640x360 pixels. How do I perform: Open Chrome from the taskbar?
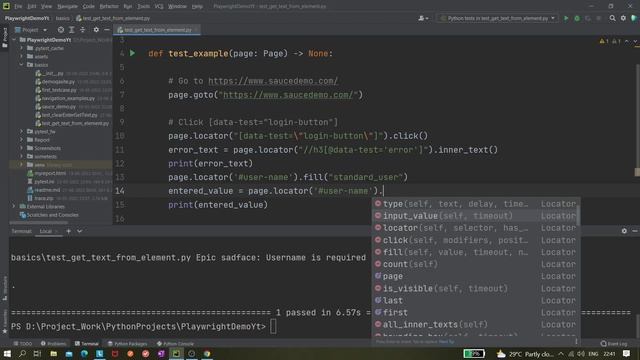coord(207,353)
